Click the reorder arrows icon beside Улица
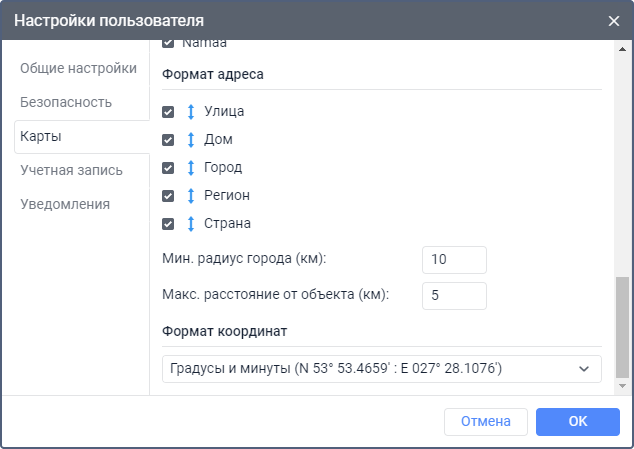The height and width of the screenshot is (449, 634). pos(190,112)
